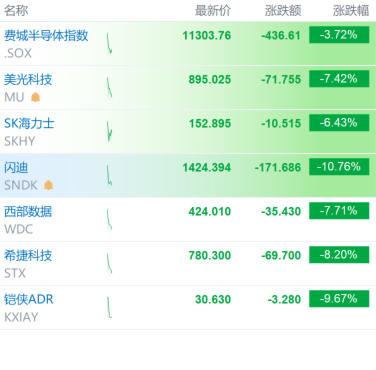Click the -3.72% change badge
Image resolution: width=376 pixels, height=370 pixels.
(x=339, y=35)
